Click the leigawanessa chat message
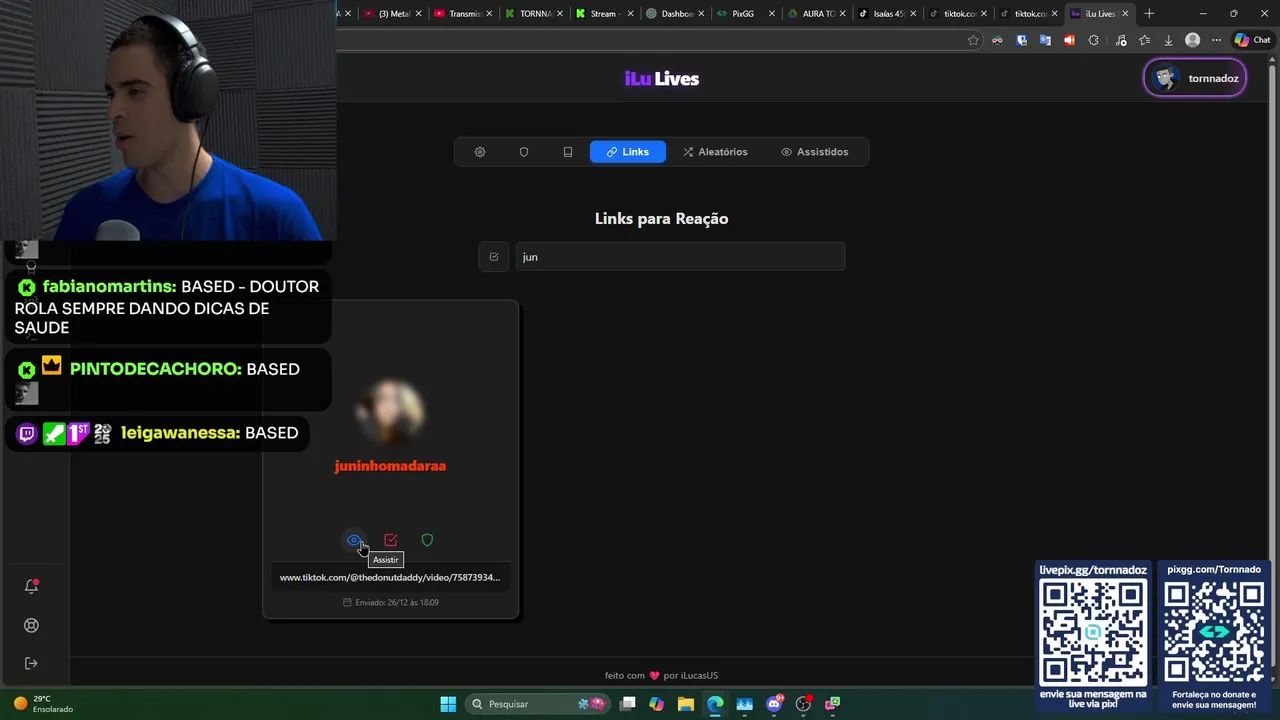 (159, 433)
